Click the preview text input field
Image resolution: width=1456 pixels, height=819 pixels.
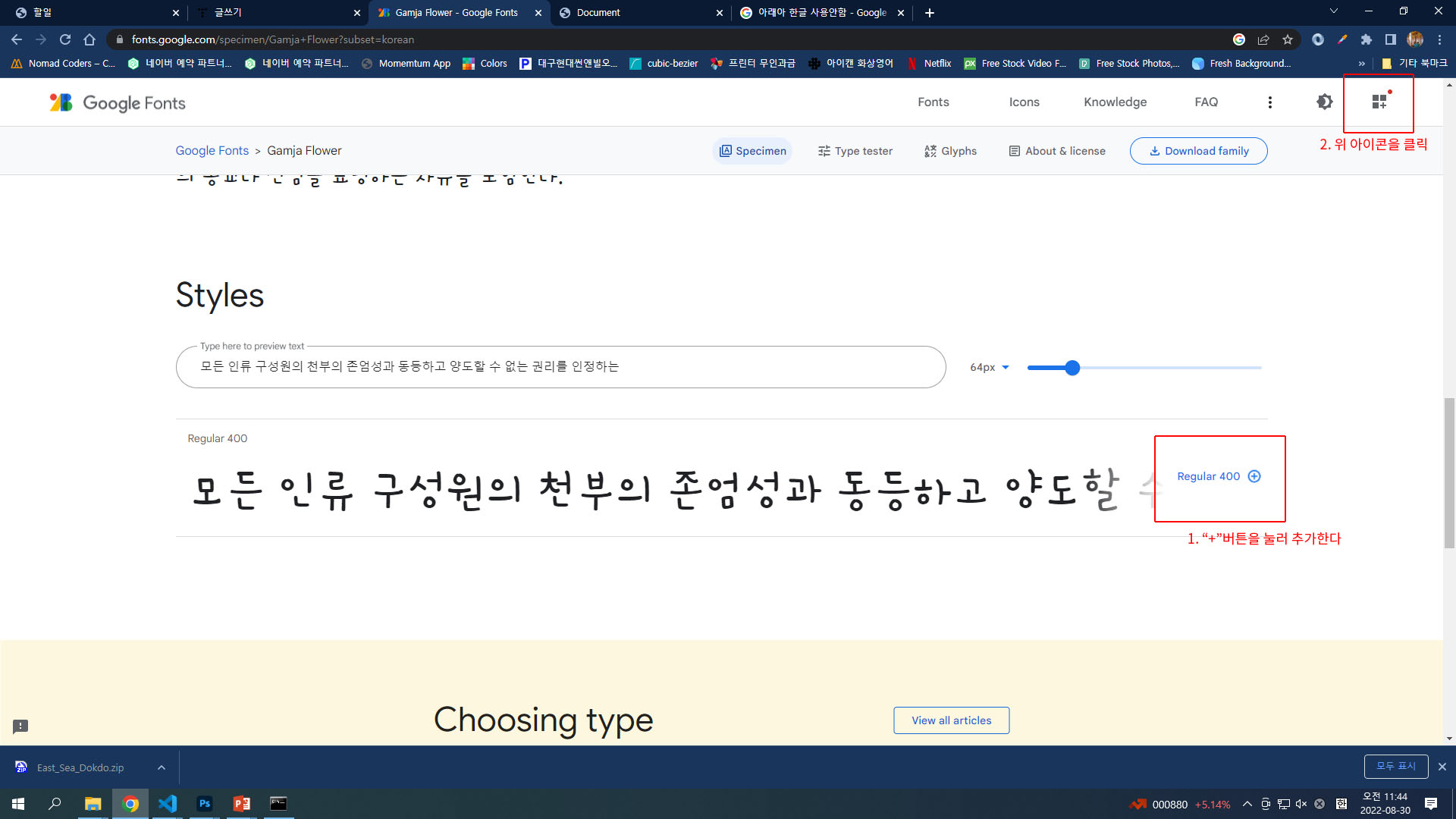point(560,367)
